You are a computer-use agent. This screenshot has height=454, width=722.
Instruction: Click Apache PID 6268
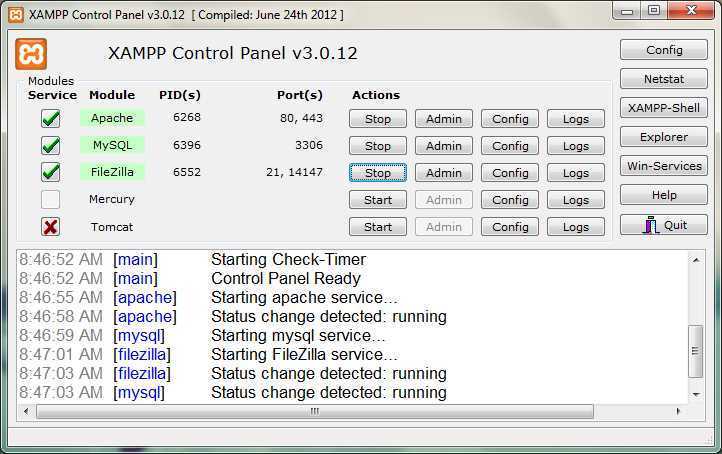[186, 117]
